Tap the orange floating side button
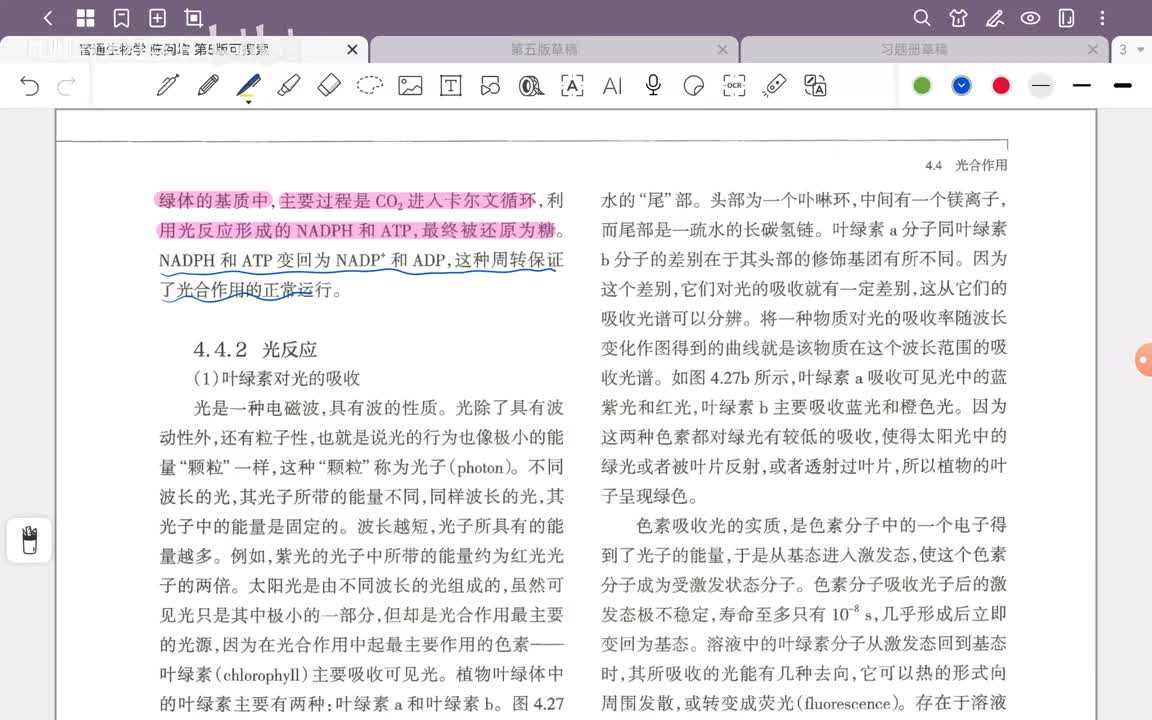 (1144, 360)
